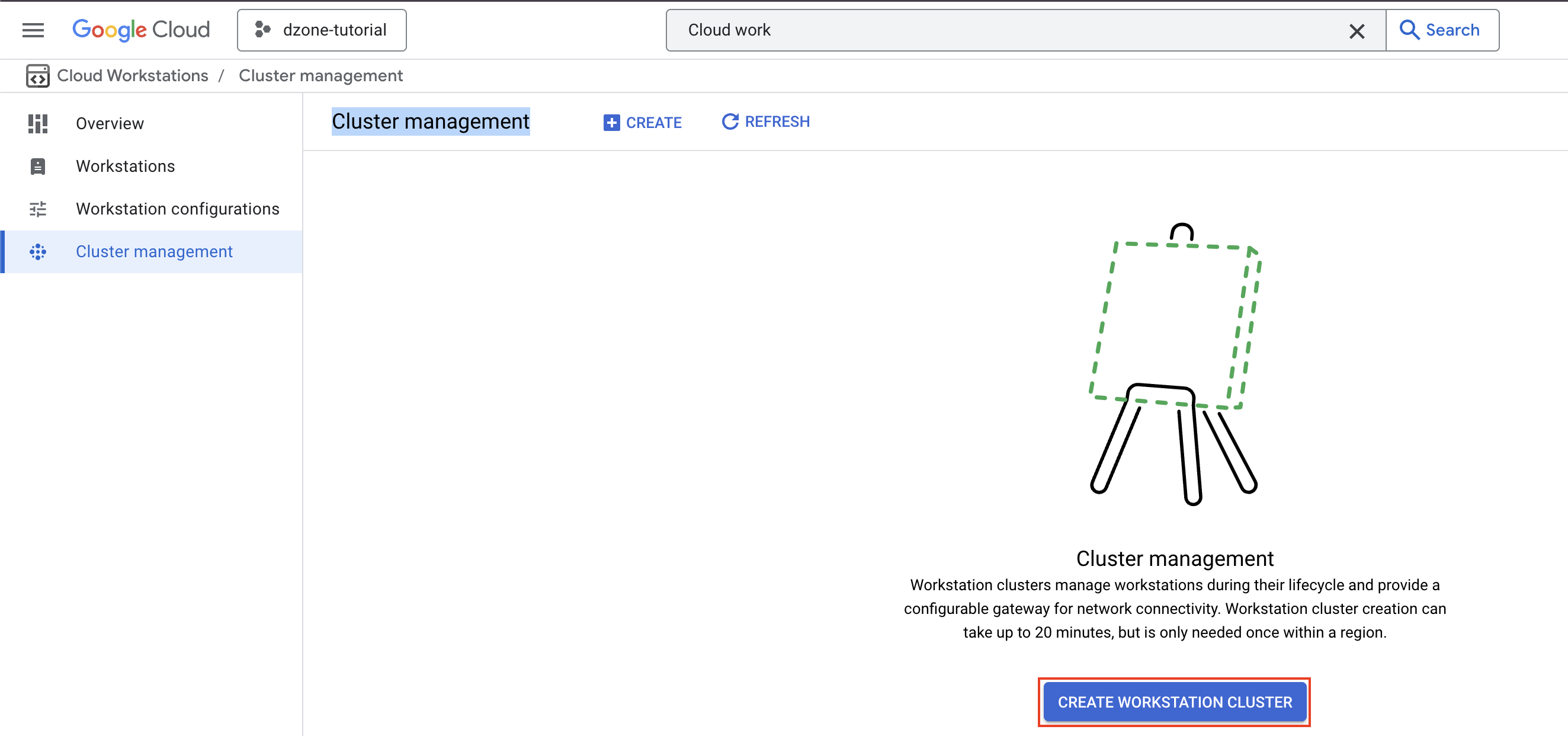This screenshot has width=1568, height=736.
Task: Open the Overview page from sidebar
Action: click(x=110, y=124)
